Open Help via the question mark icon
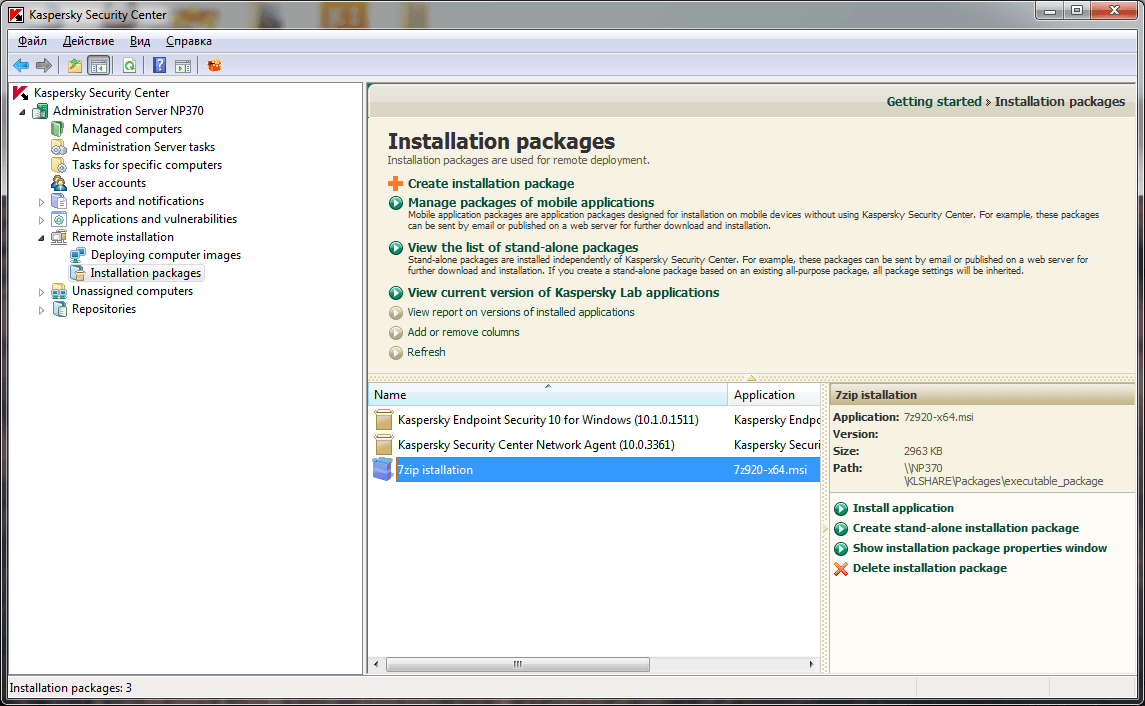Screen dimensions: 1145x706 (x=159, y=66)
